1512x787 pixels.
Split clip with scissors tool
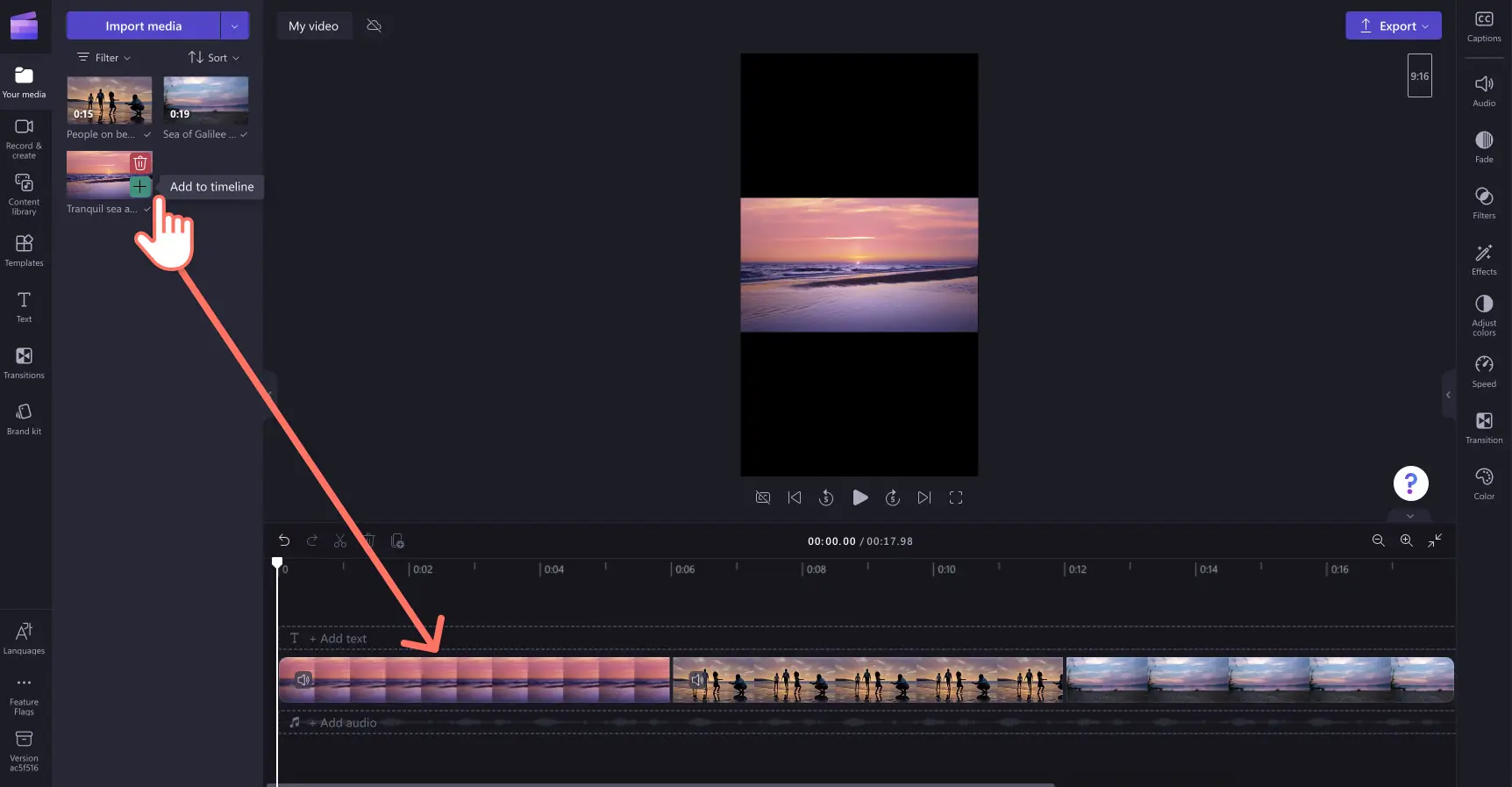(340, 540)
